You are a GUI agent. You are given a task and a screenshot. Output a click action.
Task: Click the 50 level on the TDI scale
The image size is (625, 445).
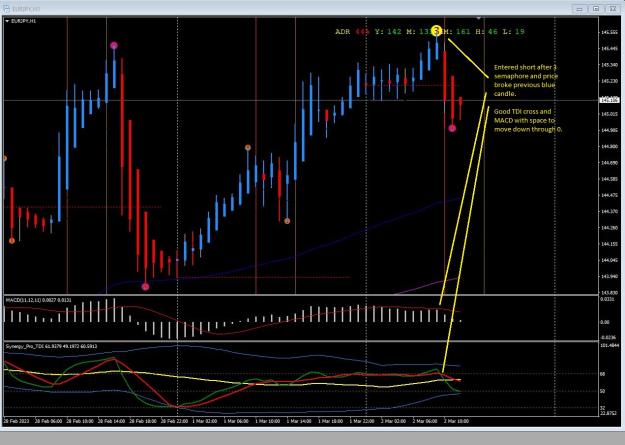[x=603, y=391]
